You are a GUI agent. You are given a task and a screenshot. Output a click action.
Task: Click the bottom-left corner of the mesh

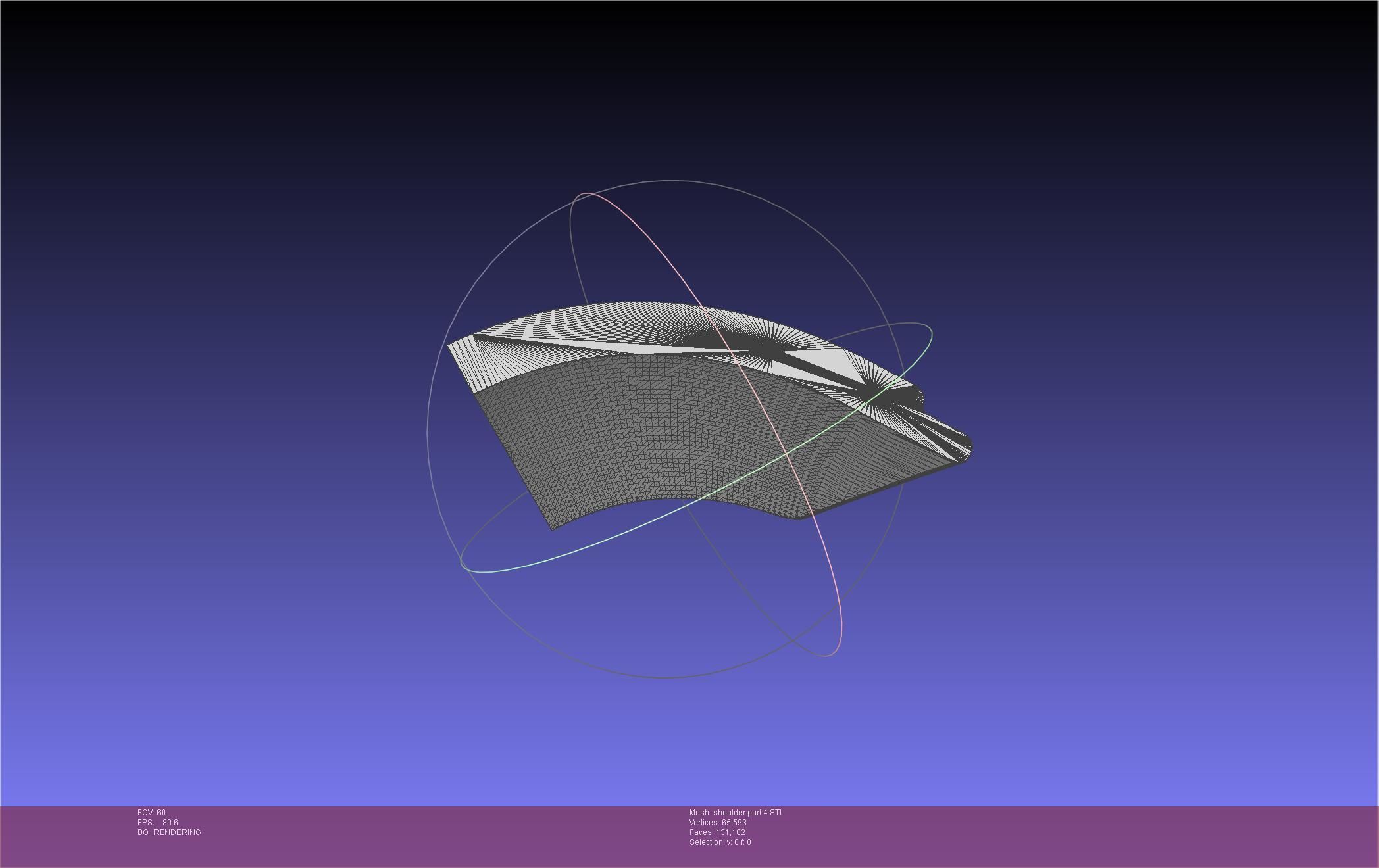[x=553, y=528]
